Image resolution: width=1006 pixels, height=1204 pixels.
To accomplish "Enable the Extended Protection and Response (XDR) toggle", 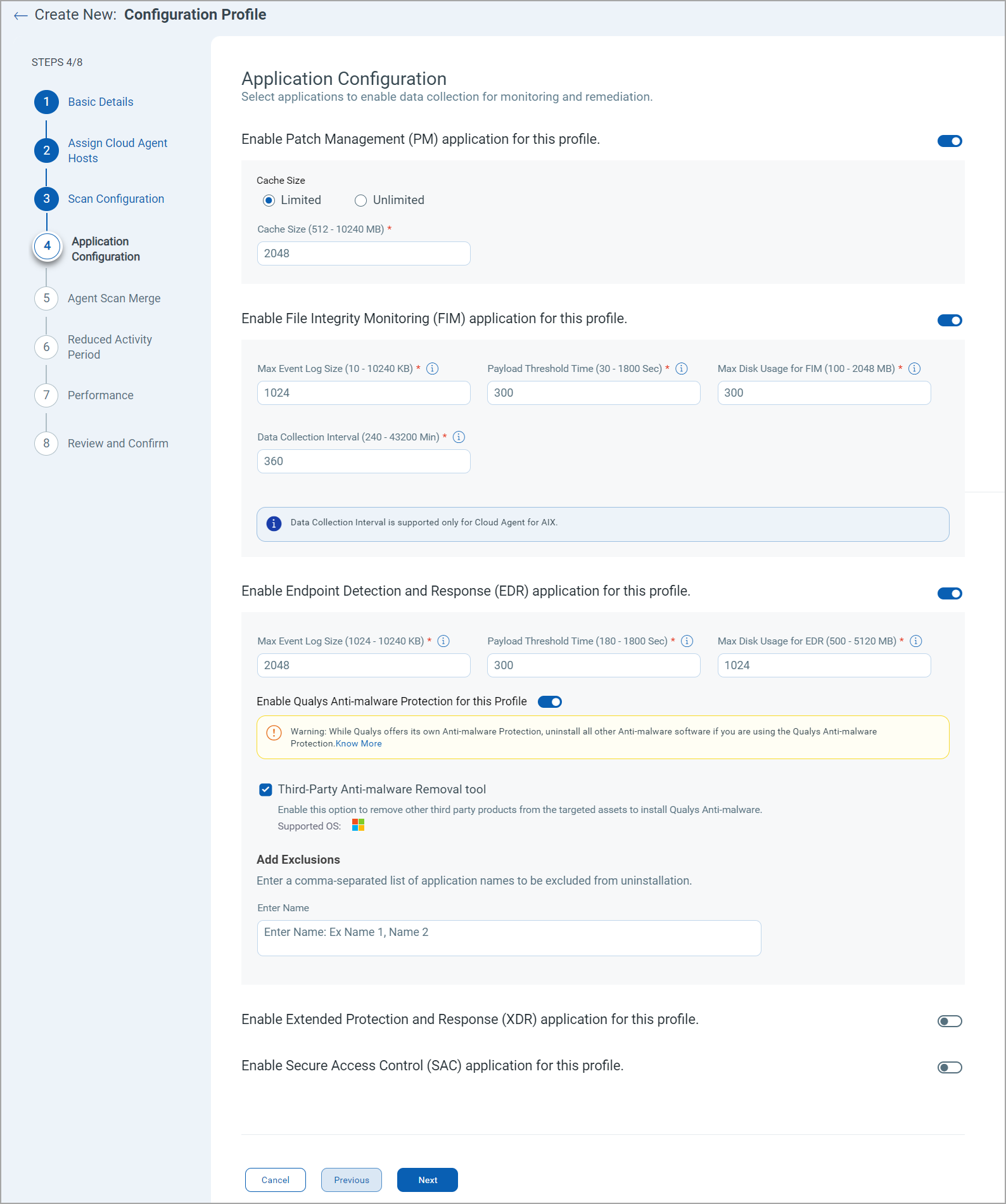I will (950, 1021).
